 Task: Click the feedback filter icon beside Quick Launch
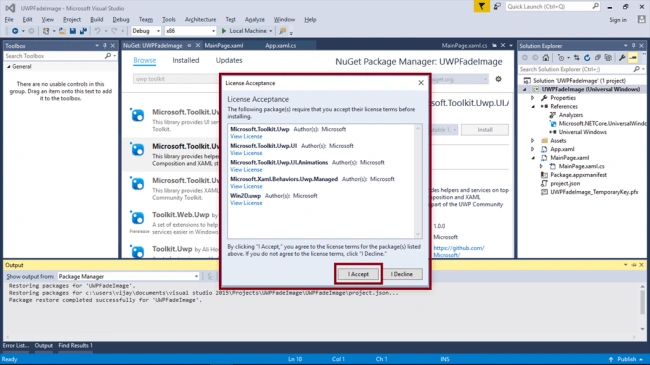point(481,6)
